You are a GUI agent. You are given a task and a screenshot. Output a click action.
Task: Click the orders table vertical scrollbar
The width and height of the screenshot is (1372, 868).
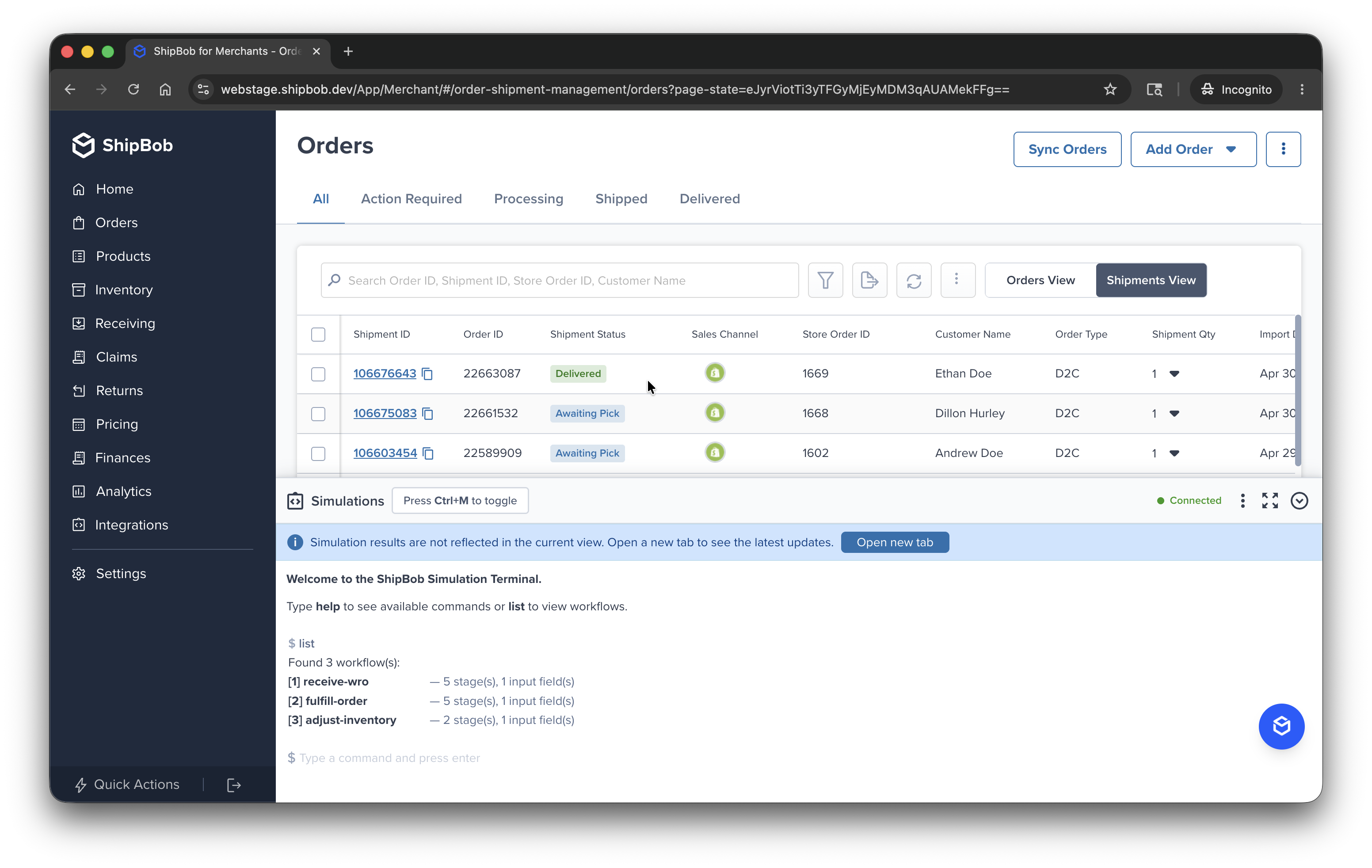tap(1298, 390)
